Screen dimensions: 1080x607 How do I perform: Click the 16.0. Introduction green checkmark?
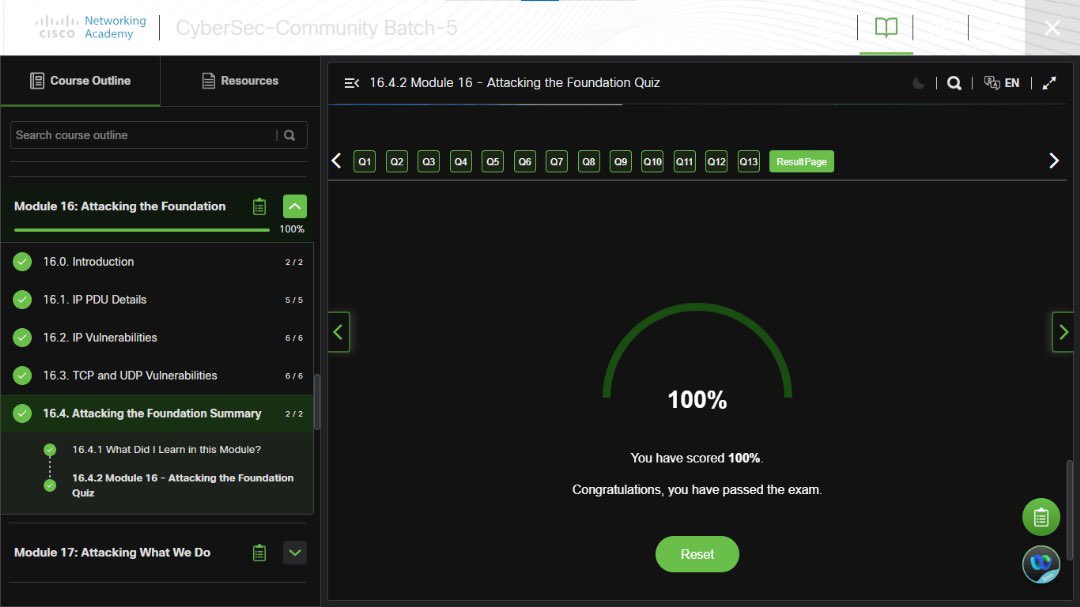pyautogui.click(x=22, y=262)
